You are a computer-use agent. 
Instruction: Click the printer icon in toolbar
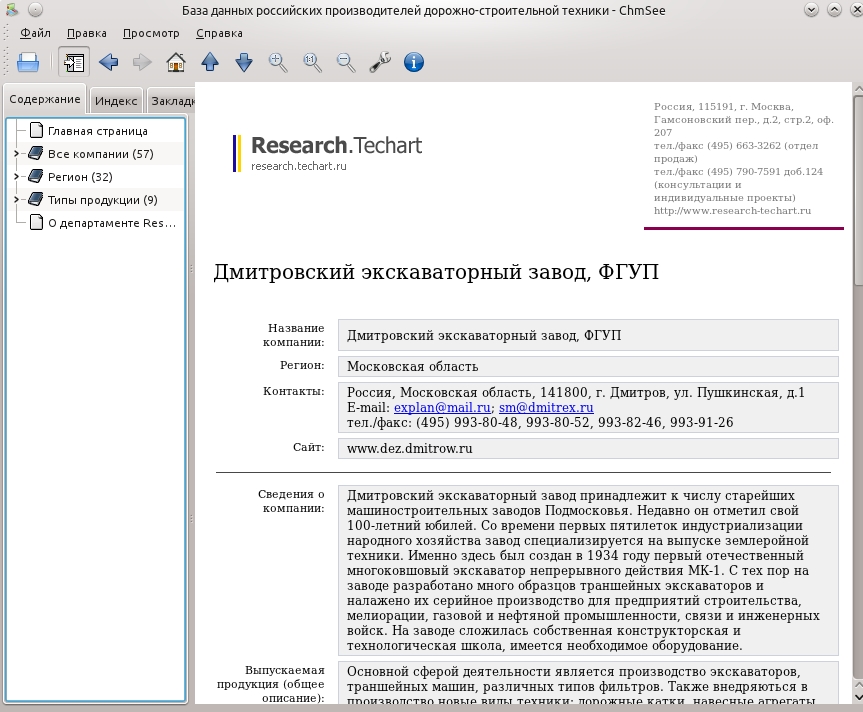click(28, 62)
